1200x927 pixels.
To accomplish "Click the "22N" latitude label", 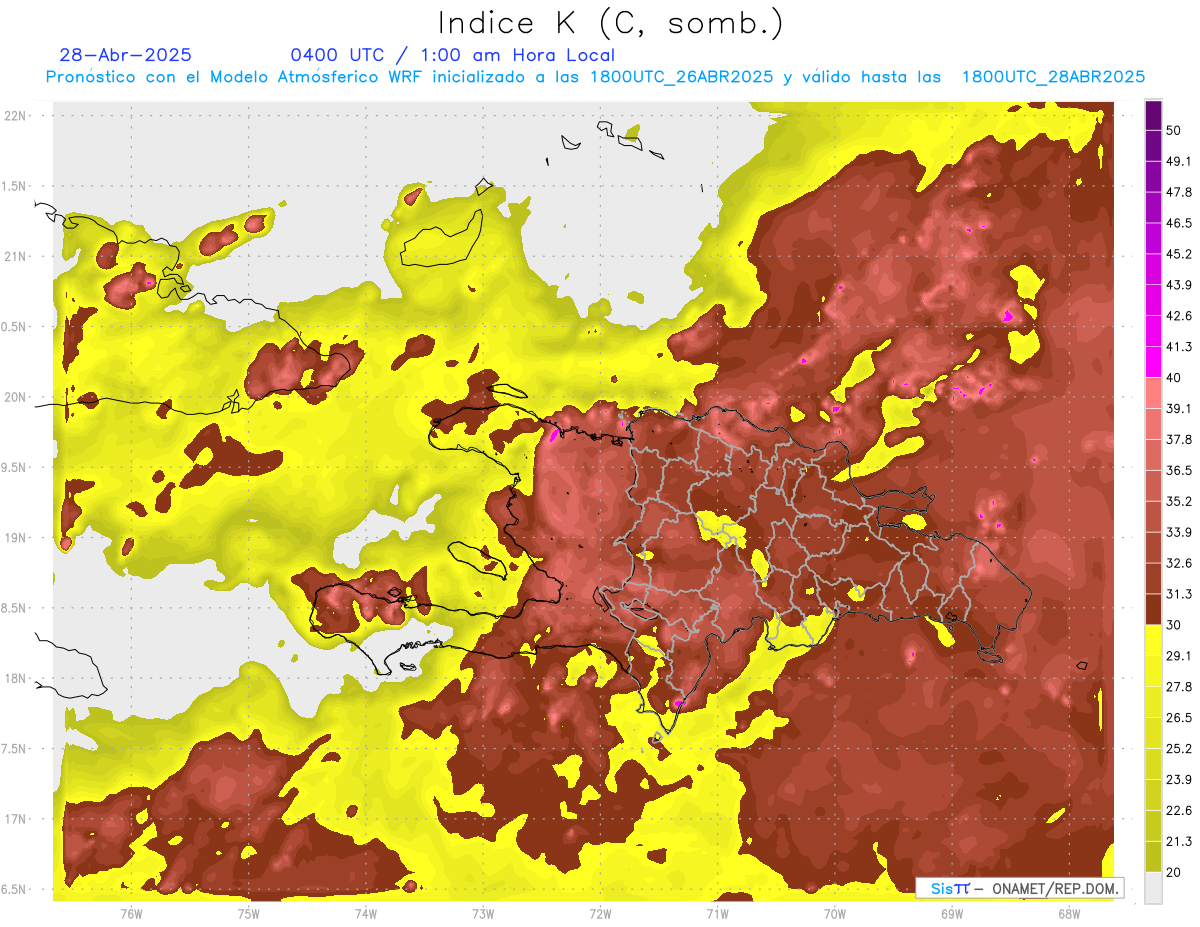I will [16, 116].
